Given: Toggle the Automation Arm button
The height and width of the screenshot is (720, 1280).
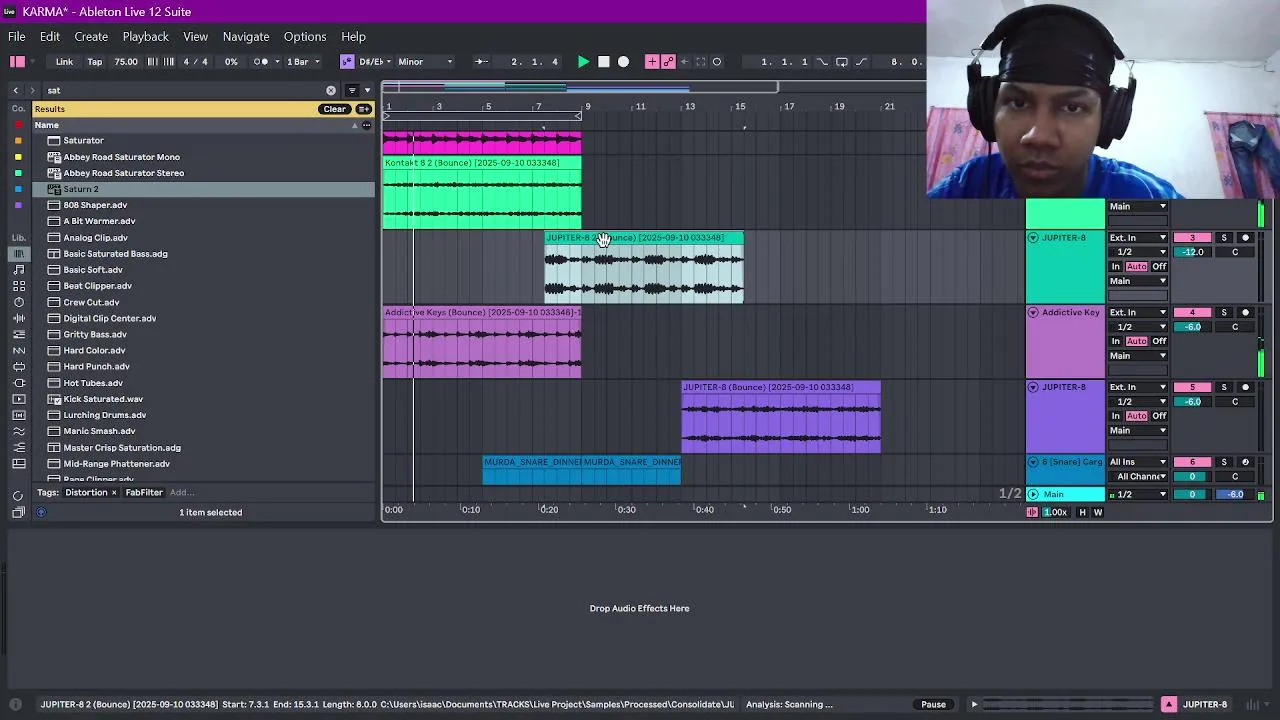Looking at the screenshot, I should (x=668, y=62).
